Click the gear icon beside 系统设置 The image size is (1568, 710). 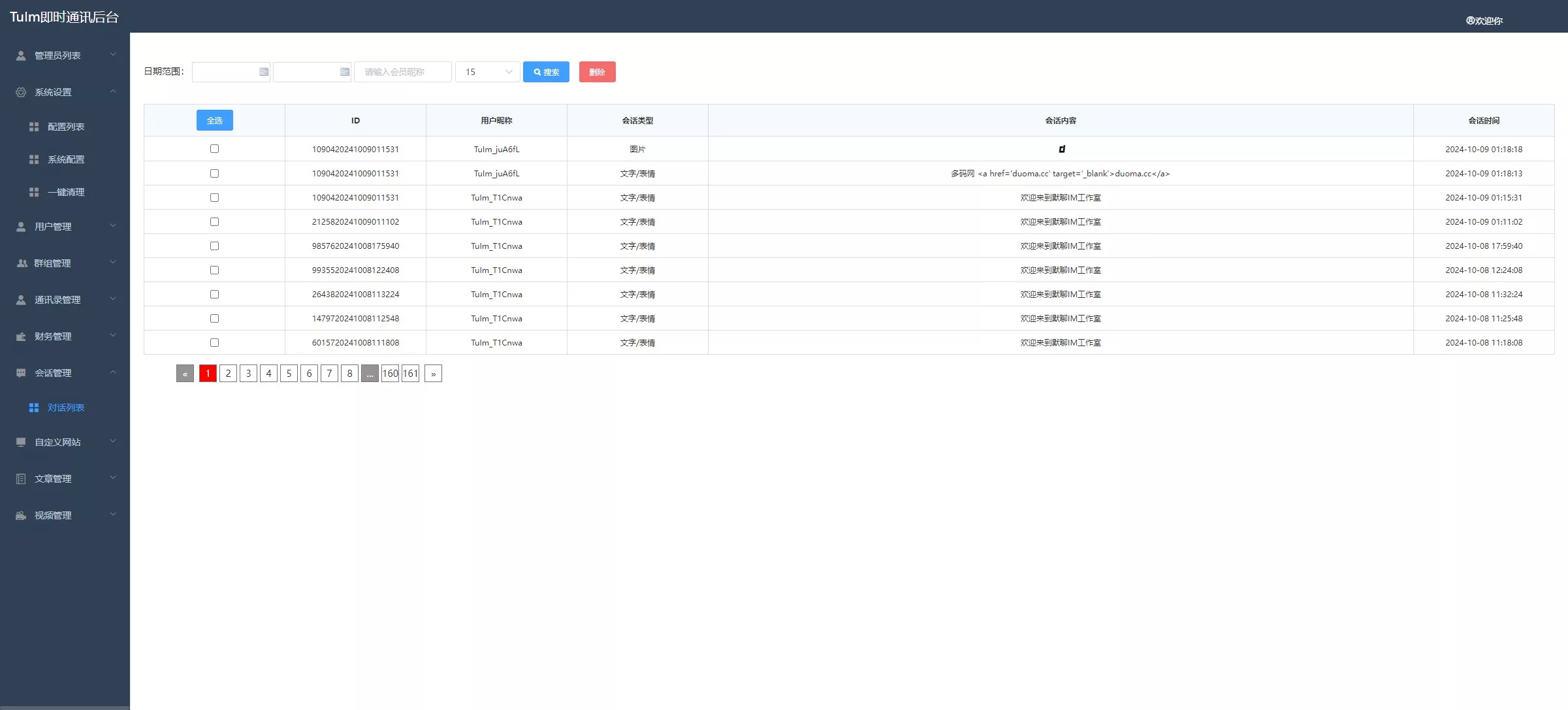tap(21, 92)
